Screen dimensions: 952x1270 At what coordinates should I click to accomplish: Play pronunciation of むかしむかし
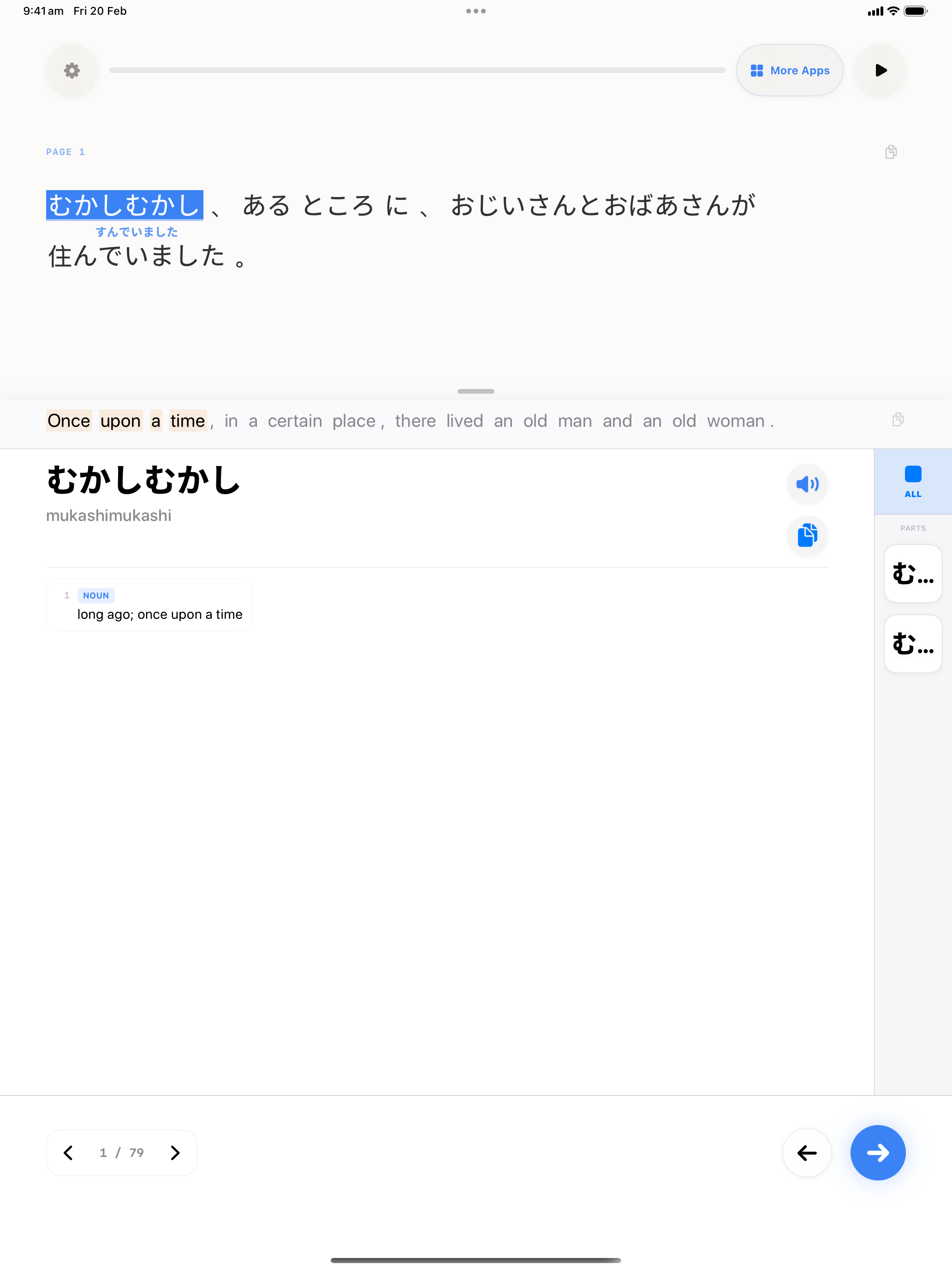pos(807,484)
